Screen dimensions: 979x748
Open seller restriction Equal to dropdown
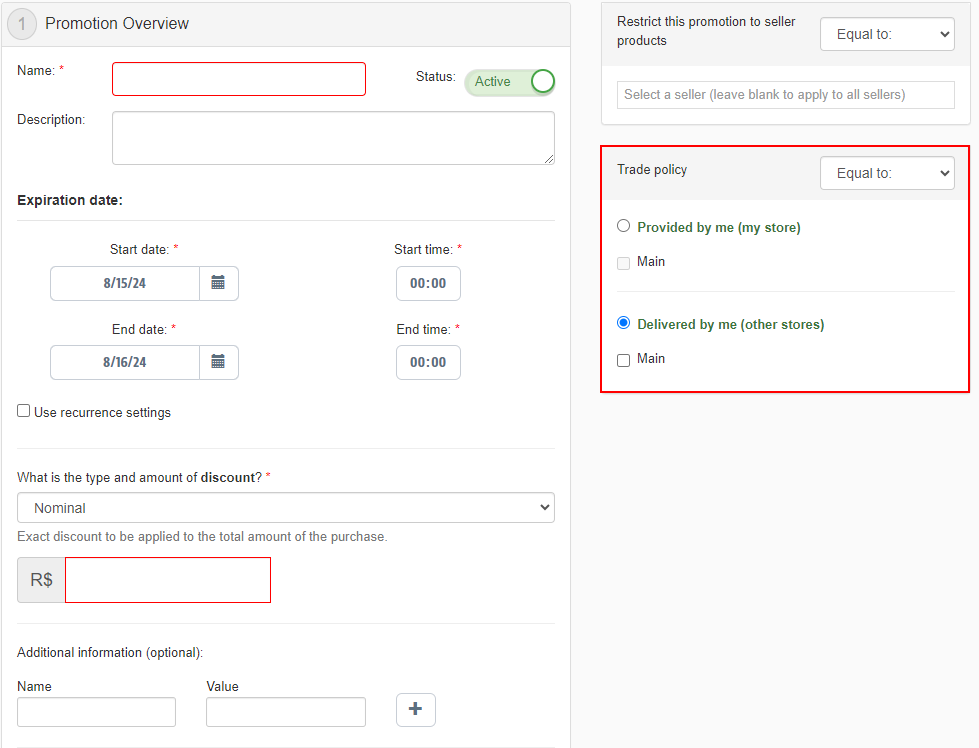point(887,34)
